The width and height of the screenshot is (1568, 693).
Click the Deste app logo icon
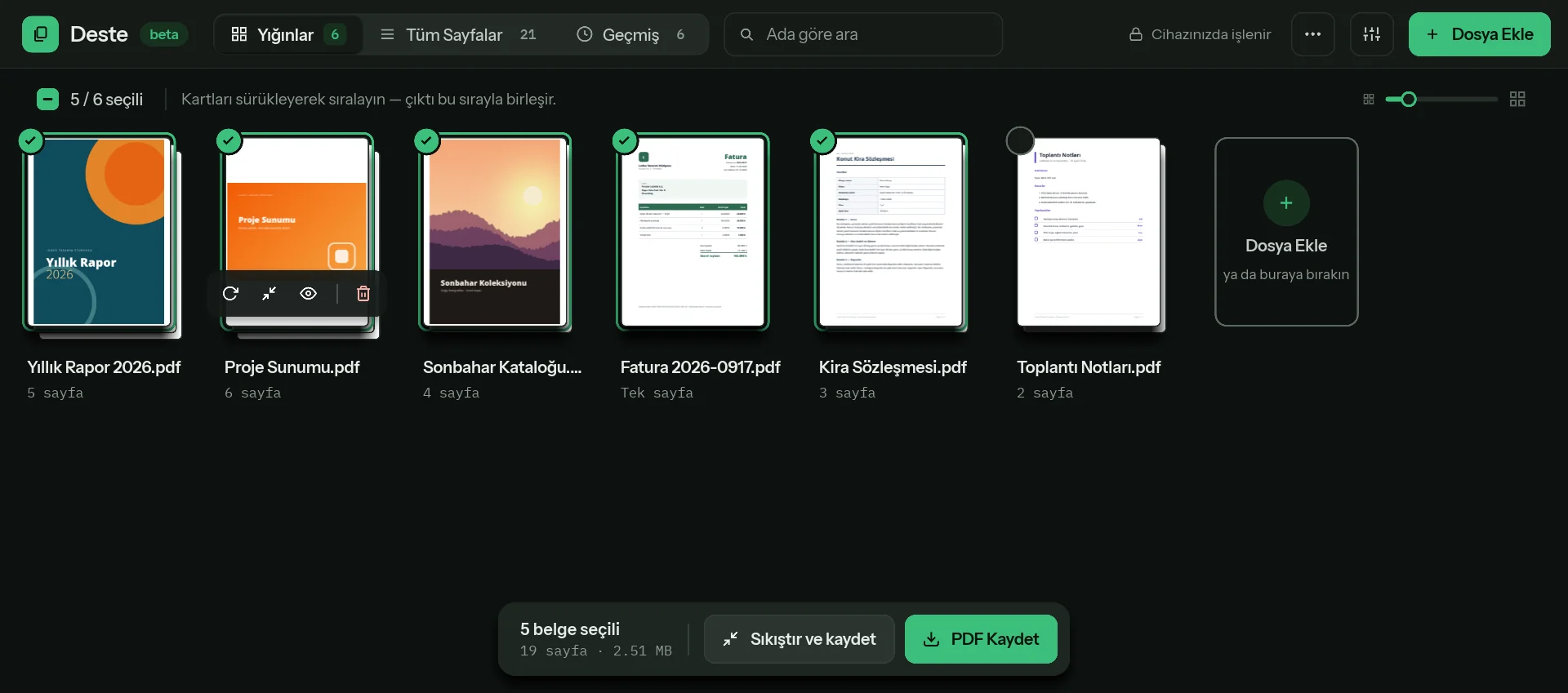point(40,34)
